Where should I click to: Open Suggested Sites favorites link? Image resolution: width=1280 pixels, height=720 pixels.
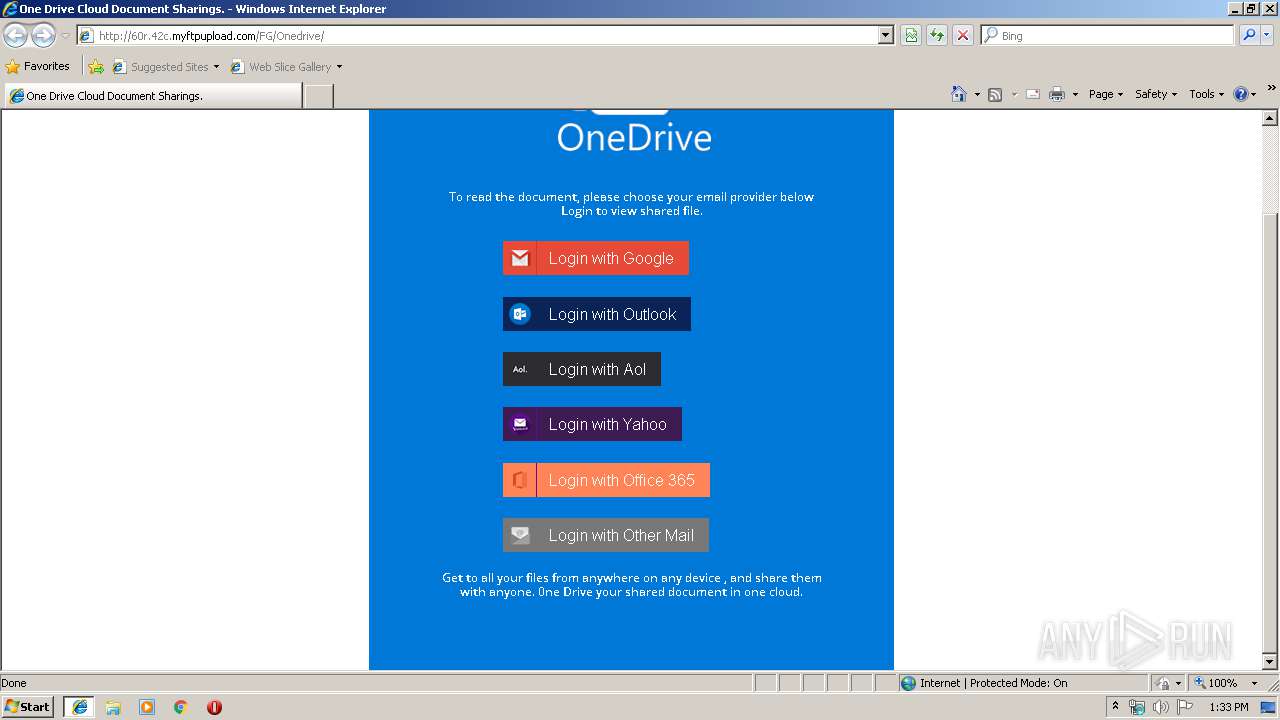pyautogui.click(x=165, y=67)
